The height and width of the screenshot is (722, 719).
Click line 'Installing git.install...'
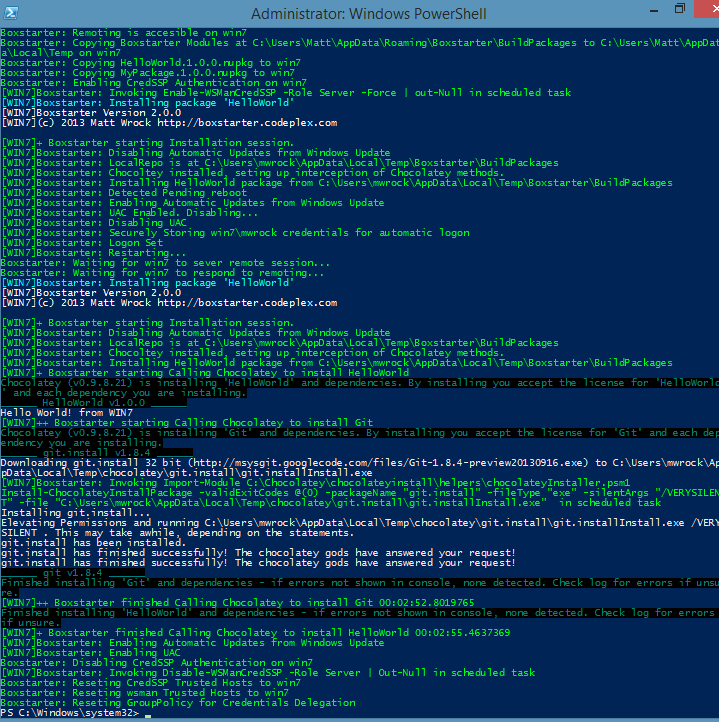click(x=76, y=512)
